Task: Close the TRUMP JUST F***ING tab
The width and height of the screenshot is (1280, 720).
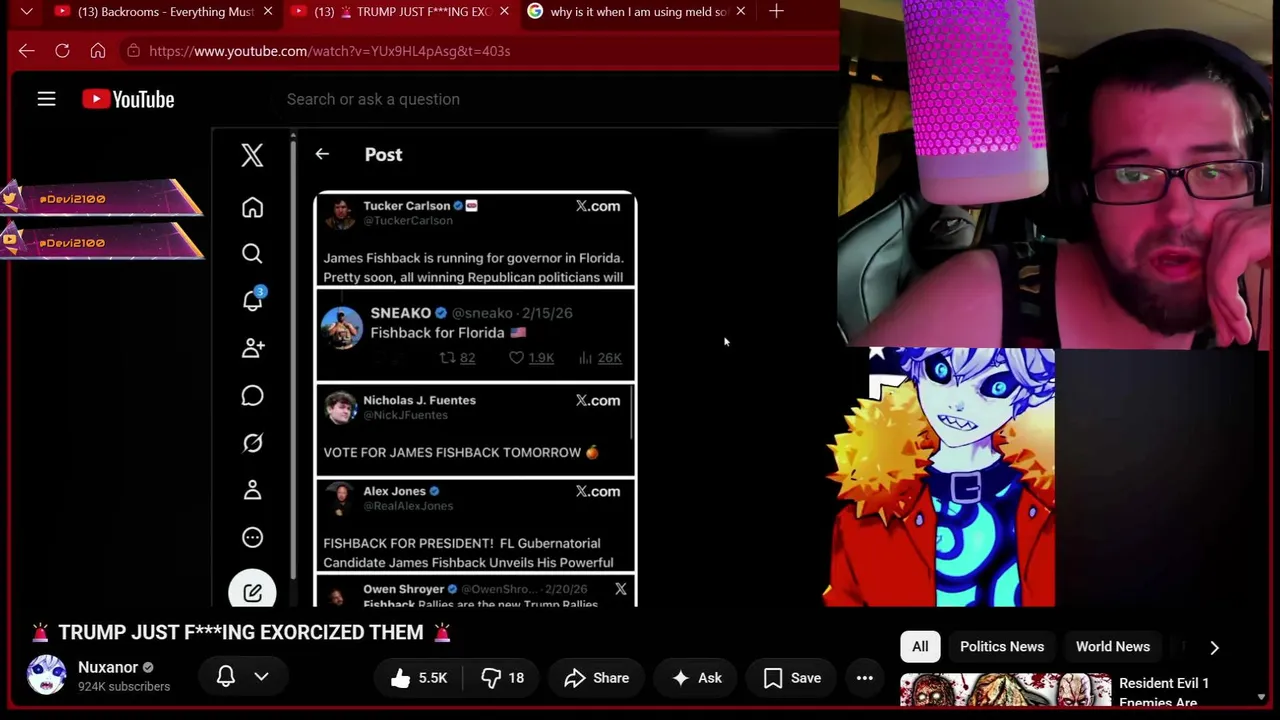Action: [x=504, y=12]
